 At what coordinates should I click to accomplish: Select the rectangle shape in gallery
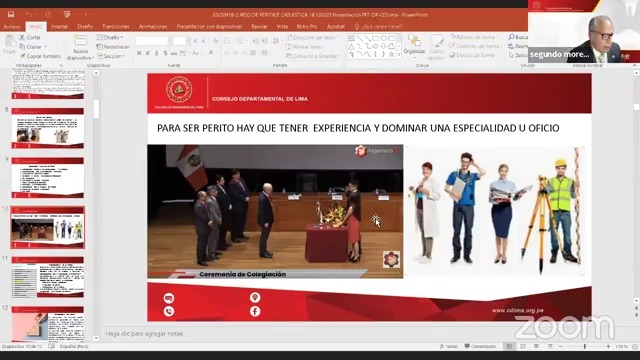pyautogui.click(x=375, y=38)
